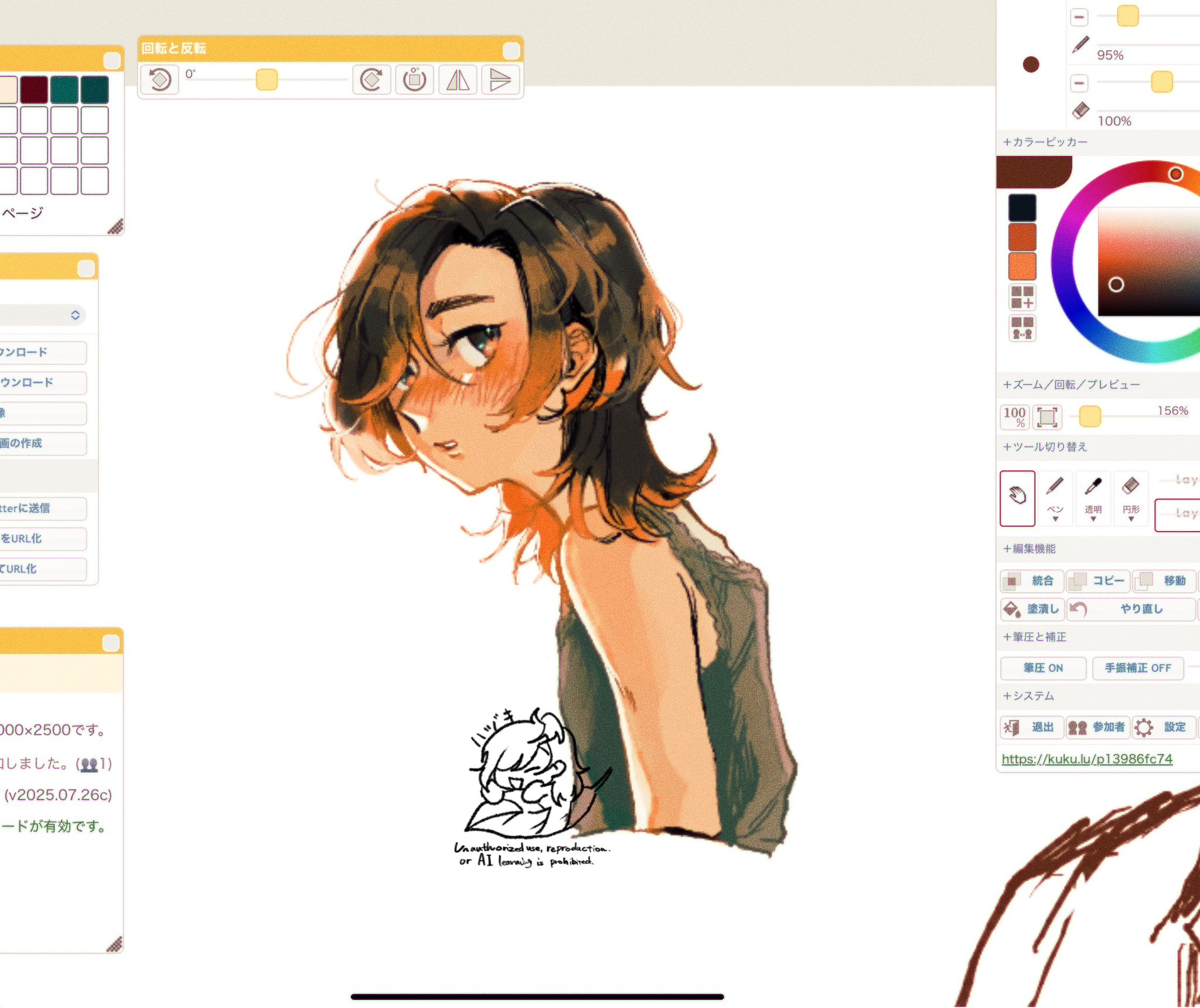
Task: Collapse the +カラーピッカー section header
Action: (1045, 142)
